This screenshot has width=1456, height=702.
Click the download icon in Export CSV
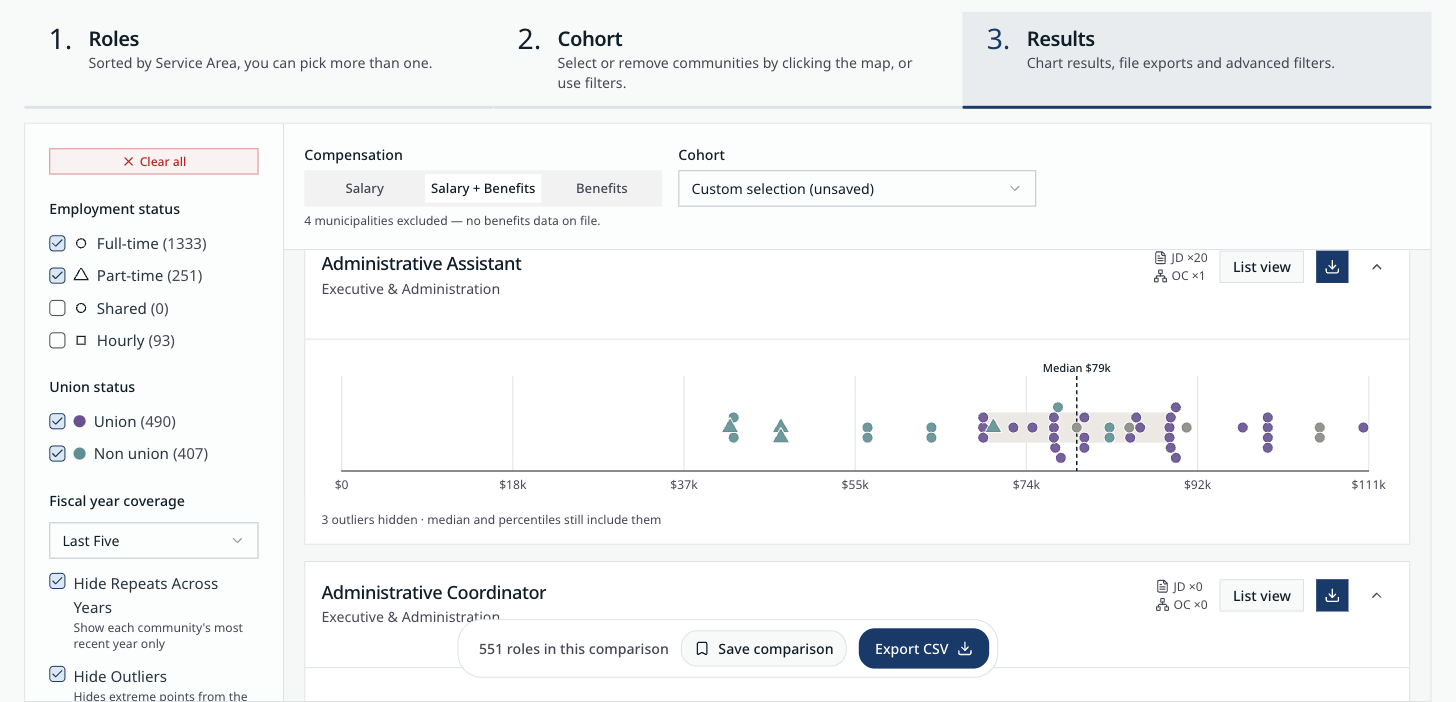(x=965, y=649)
